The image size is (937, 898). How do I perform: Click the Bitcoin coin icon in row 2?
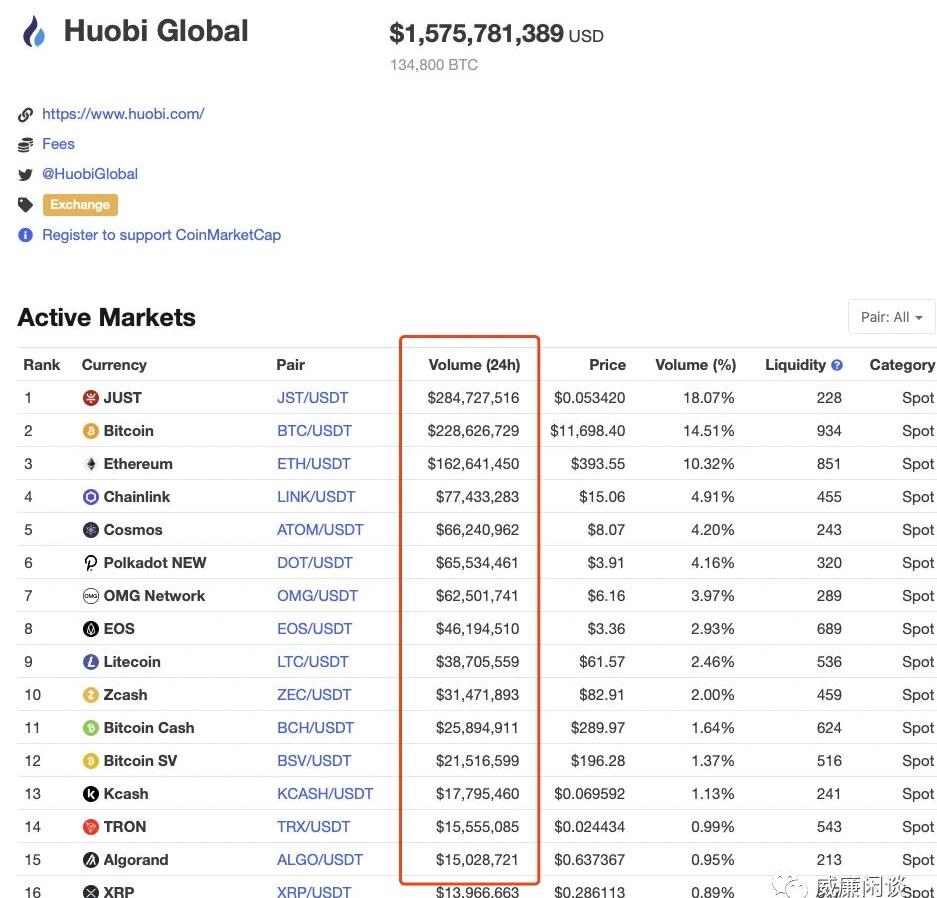[91, 431]
